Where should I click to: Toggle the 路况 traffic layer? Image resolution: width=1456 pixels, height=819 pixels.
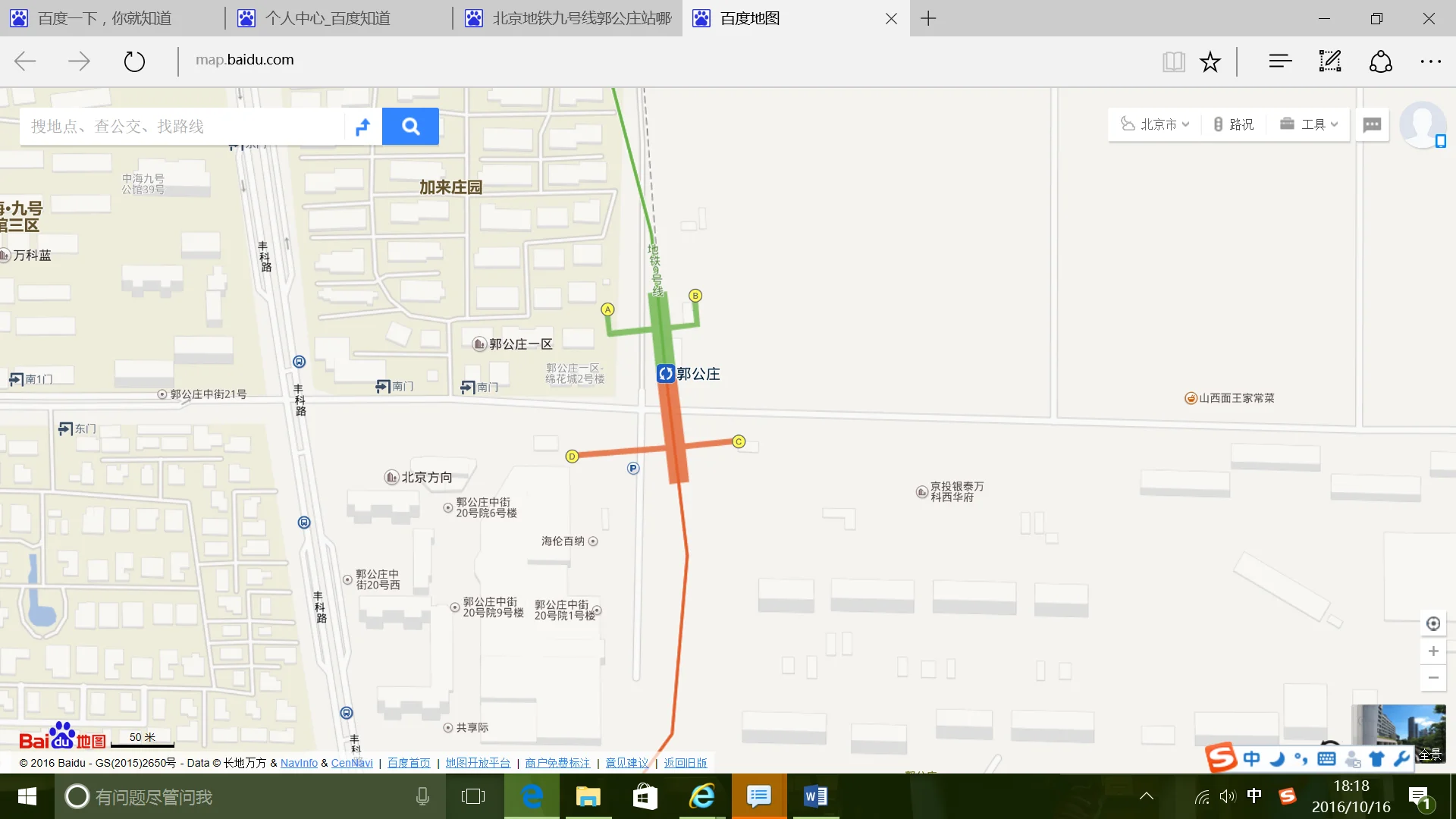(x=1233, y=124)
